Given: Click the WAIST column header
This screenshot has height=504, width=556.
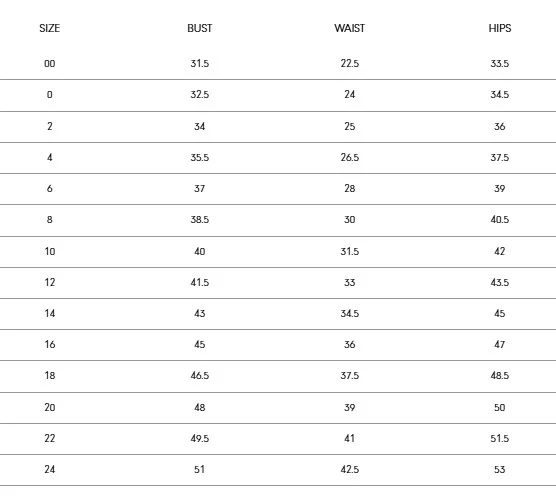Looking at the screenshot, I should click(350, 28).
